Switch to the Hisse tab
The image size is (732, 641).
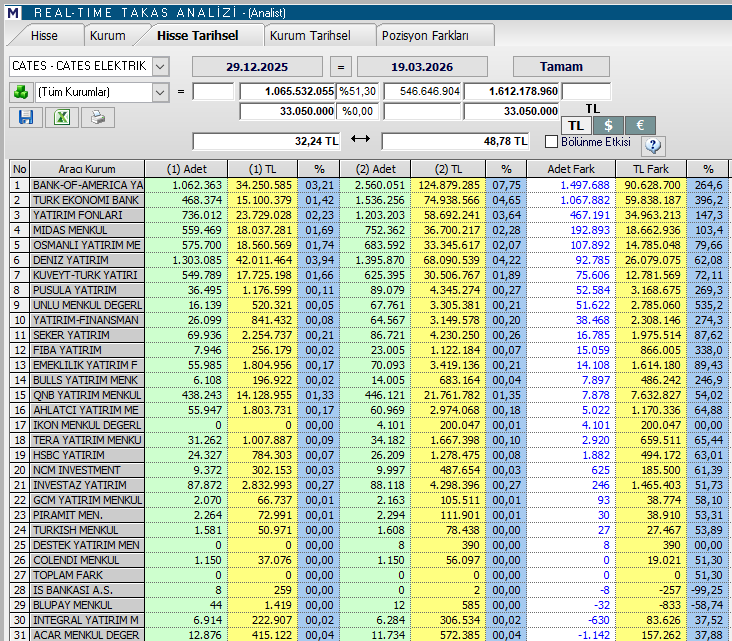[x=44, y=35]
